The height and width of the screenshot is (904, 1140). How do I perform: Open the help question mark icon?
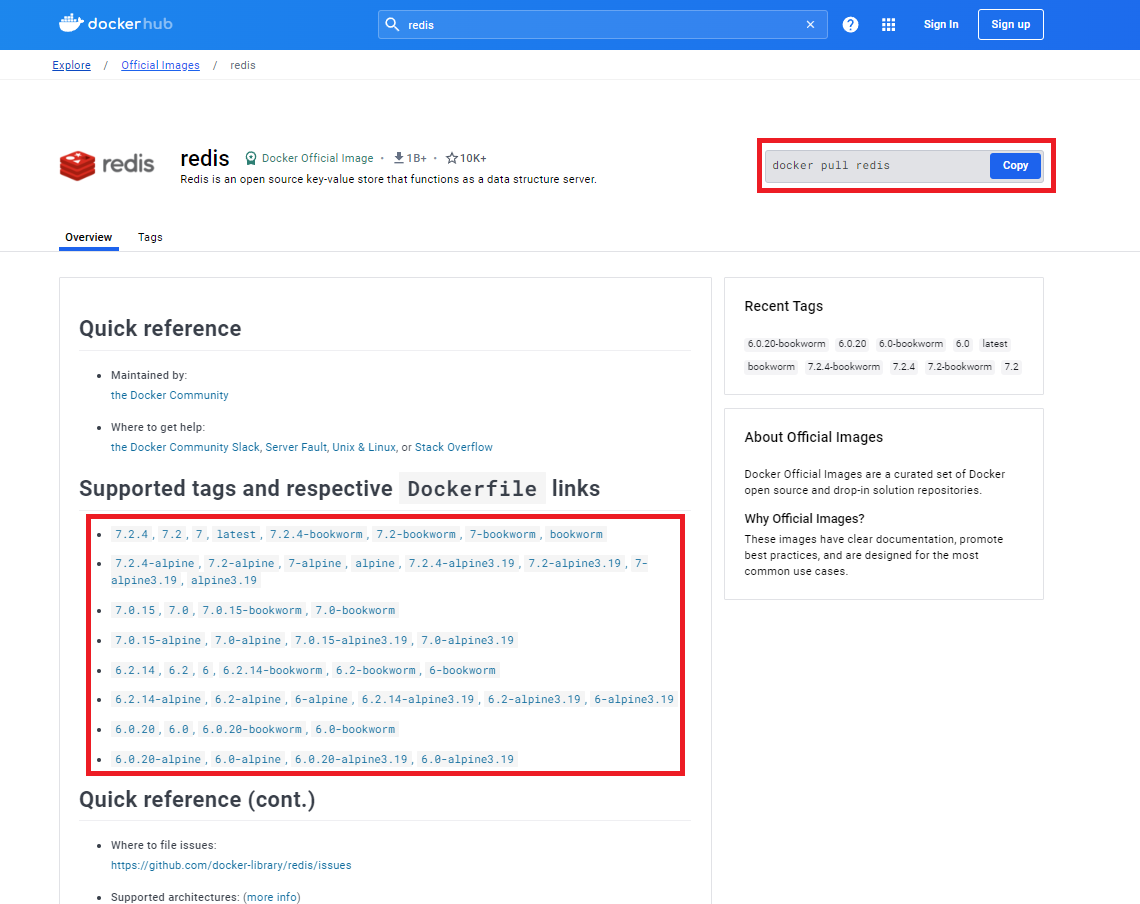click(x=850, y=25)
